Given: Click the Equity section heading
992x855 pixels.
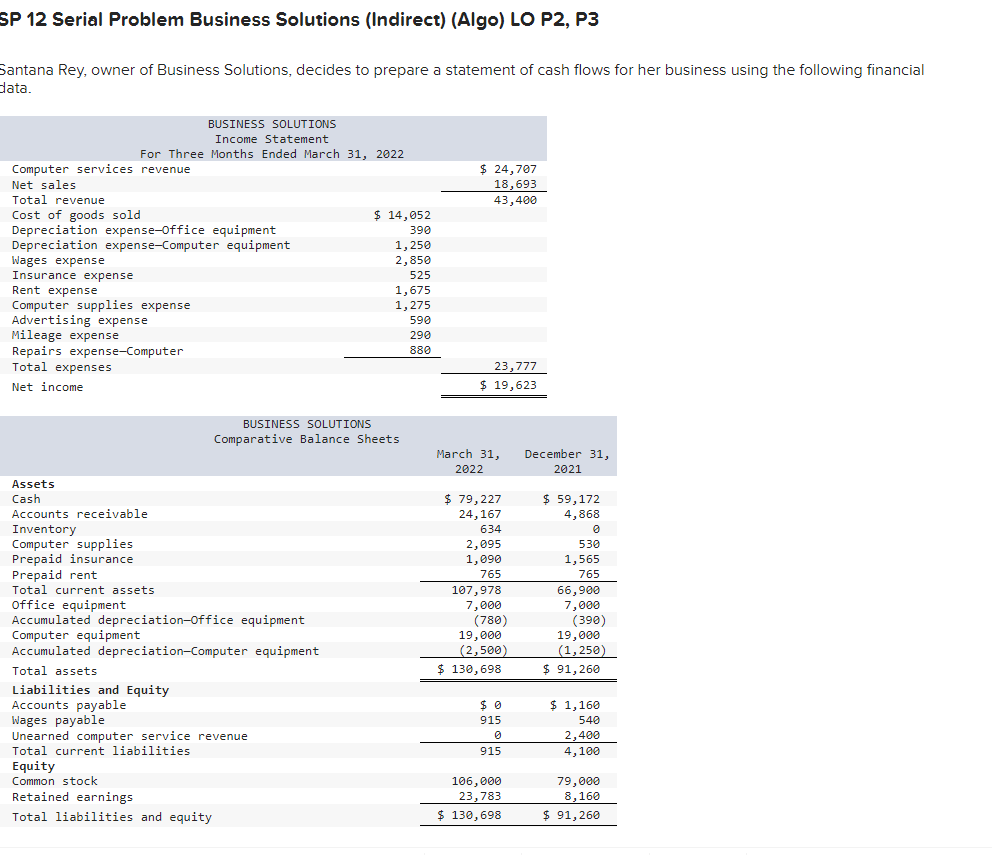Looking at the screenshot, I should [x=33, y=766].
